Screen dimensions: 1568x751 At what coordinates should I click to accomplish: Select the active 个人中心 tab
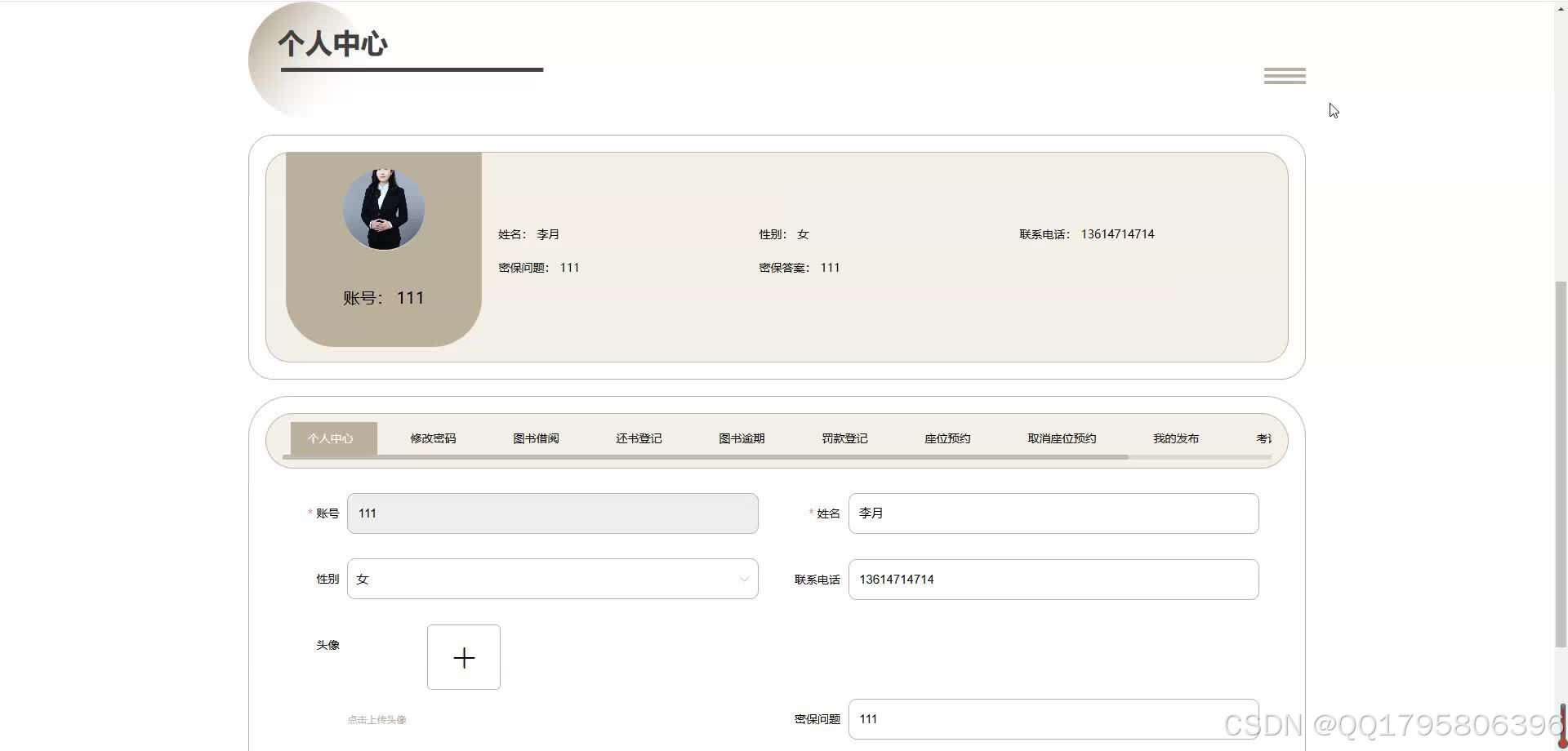tap(331, 438)
